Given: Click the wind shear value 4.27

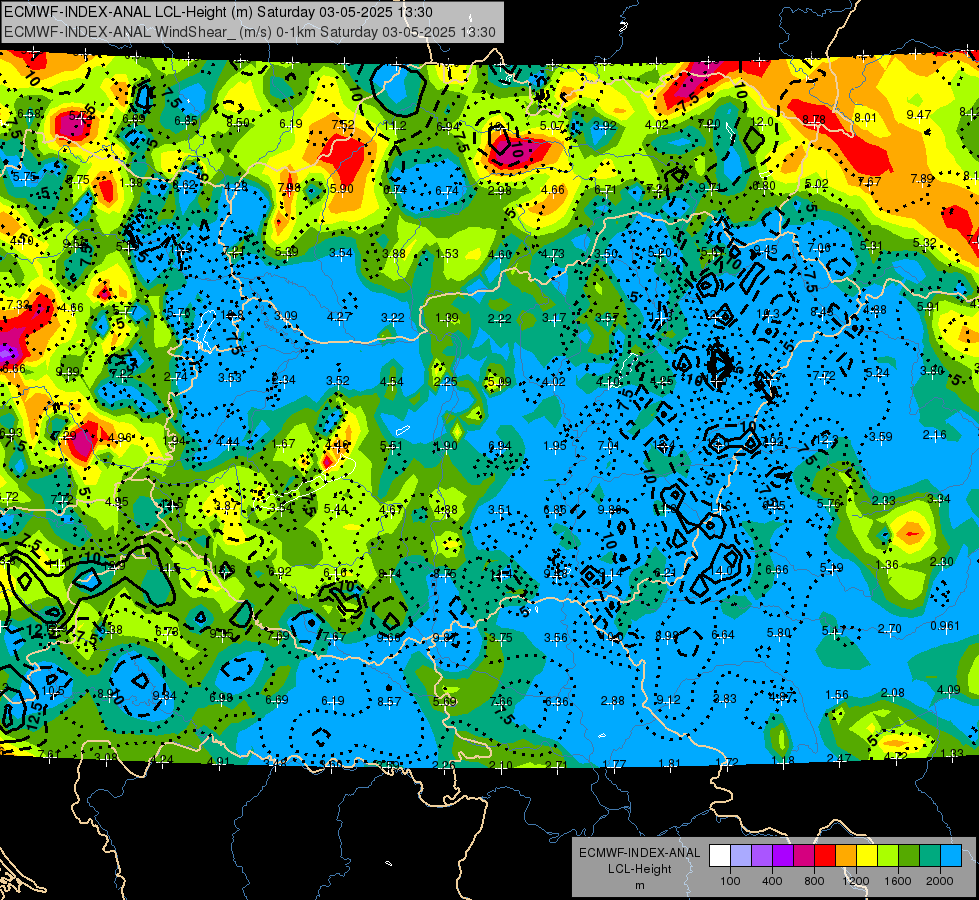Looking at the screenshot, I should click(339, 317).
